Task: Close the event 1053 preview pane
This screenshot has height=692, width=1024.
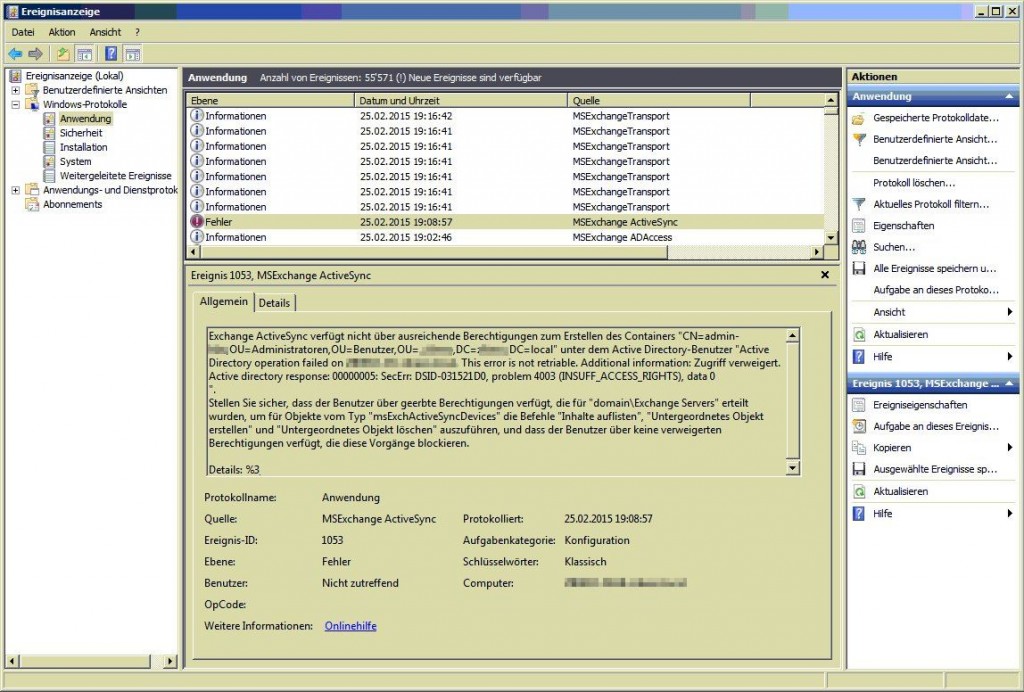Action: tap(825, 274)
